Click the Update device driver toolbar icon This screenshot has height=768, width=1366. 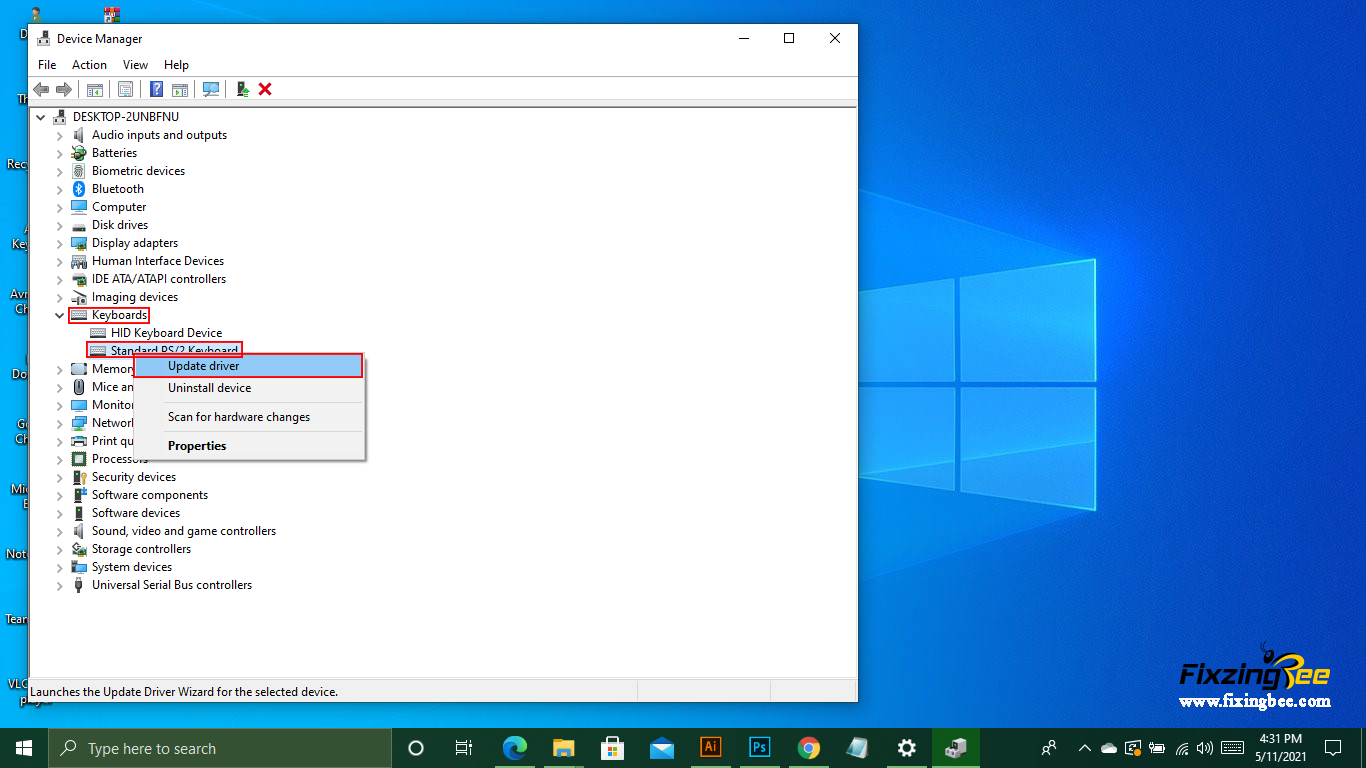(242, 89)
